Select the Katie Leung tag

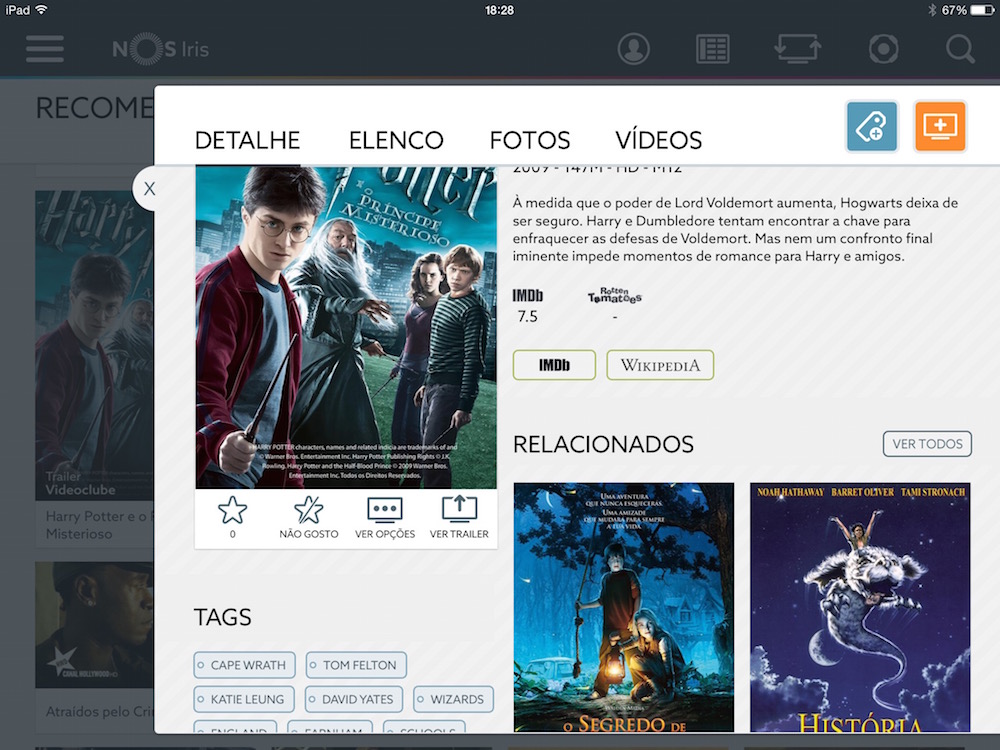click(x=244, y=699)
